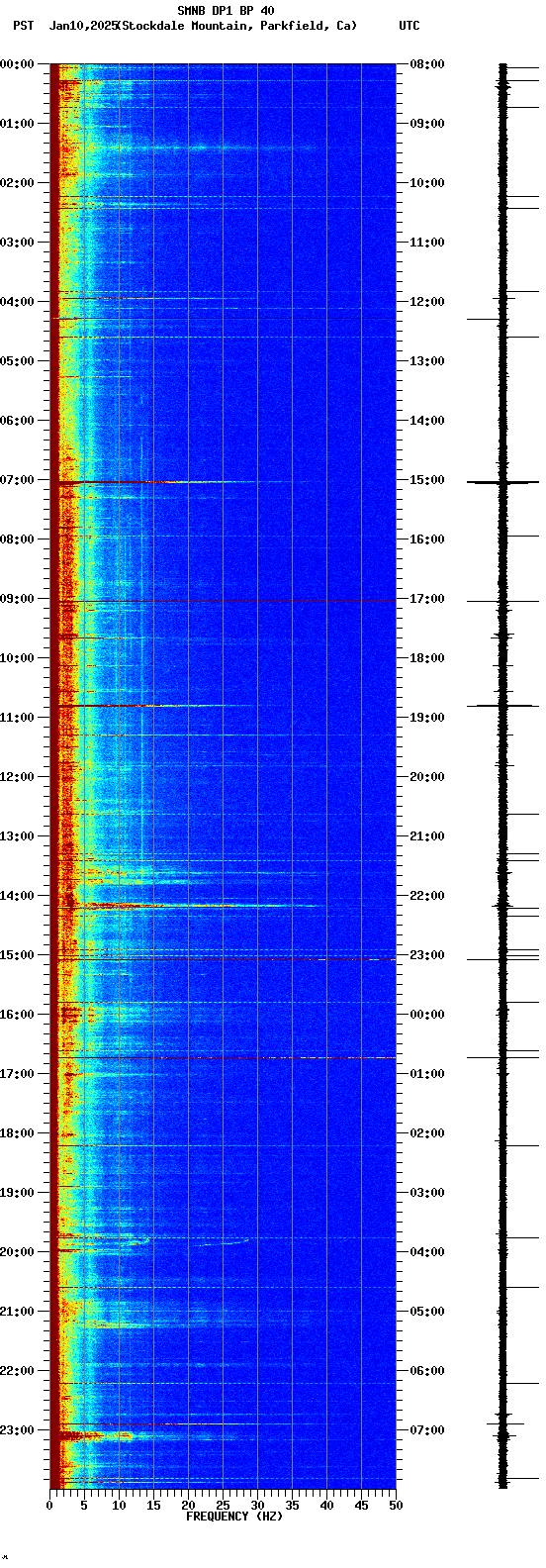Click the 23:00 UTC time label
The height and width of the screenshot is (1568, 546).
click(x=427, y=955)
